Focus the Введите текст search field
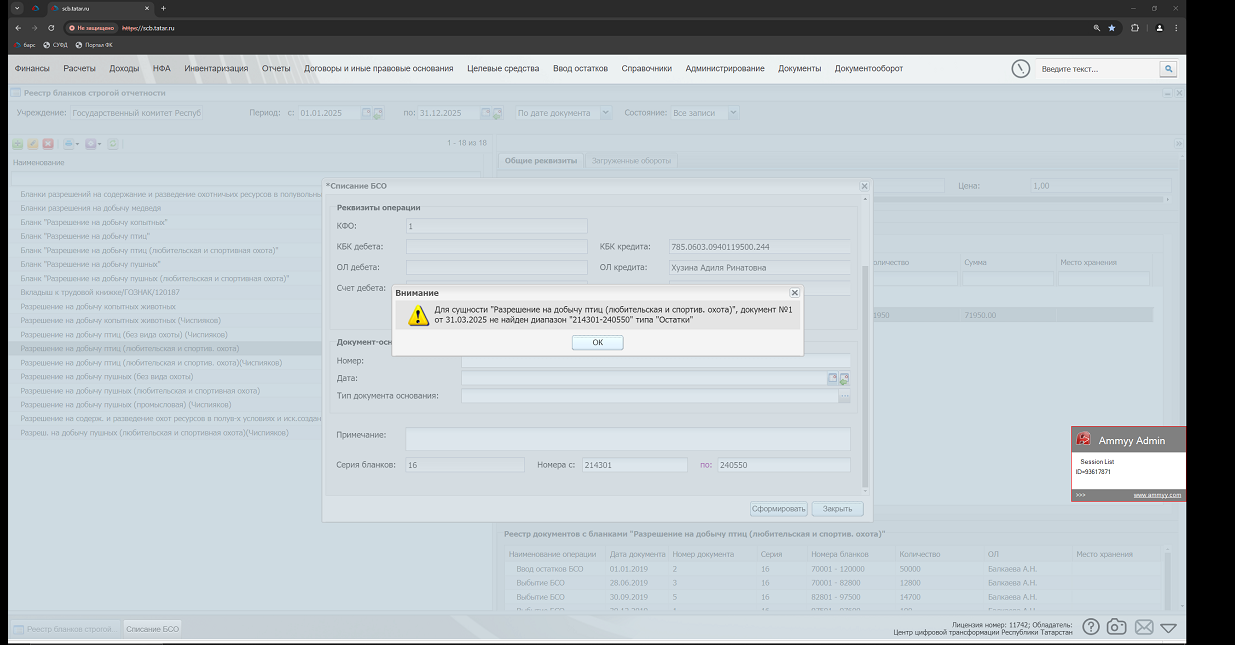This screenshot has height=645, width=1235. [1096, 69]
